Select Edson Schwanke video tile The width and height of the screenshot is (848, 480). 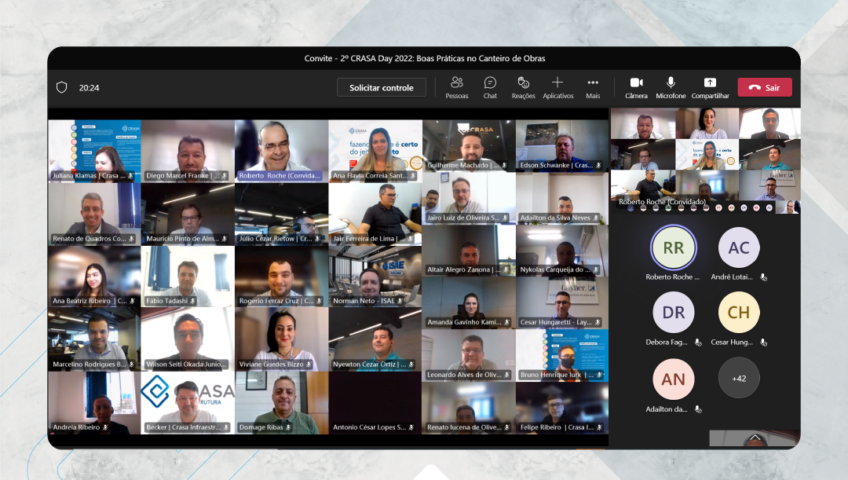562,145
